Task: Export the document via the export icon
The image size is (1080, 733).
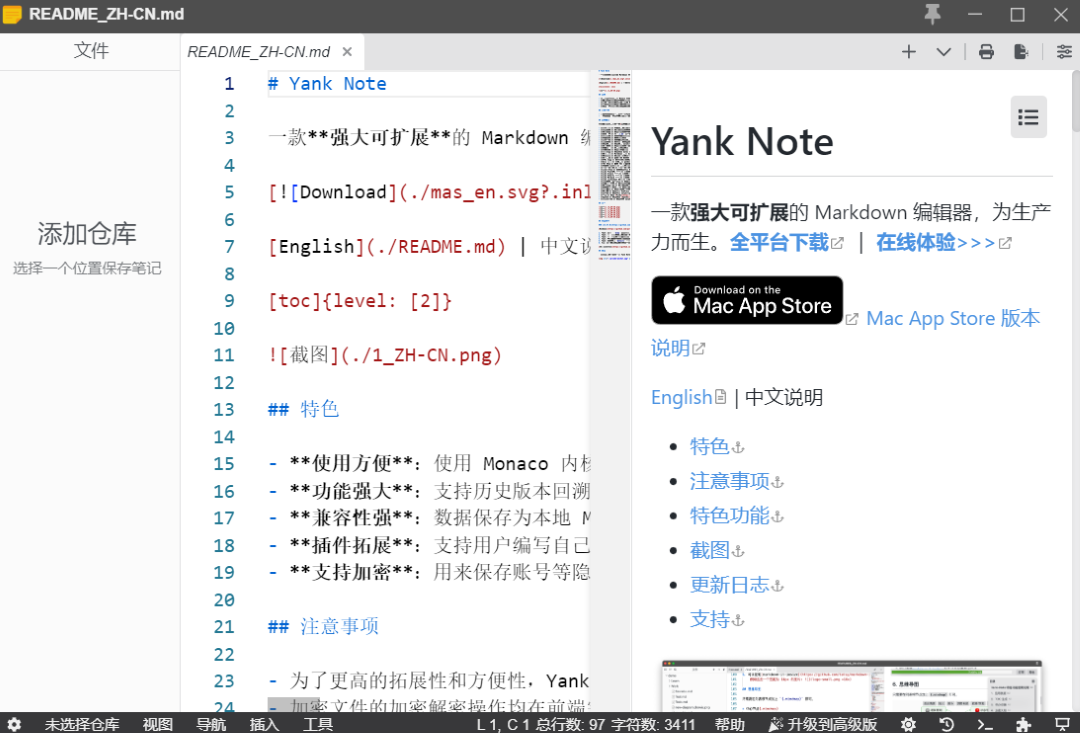Action: pos(1021,51)
